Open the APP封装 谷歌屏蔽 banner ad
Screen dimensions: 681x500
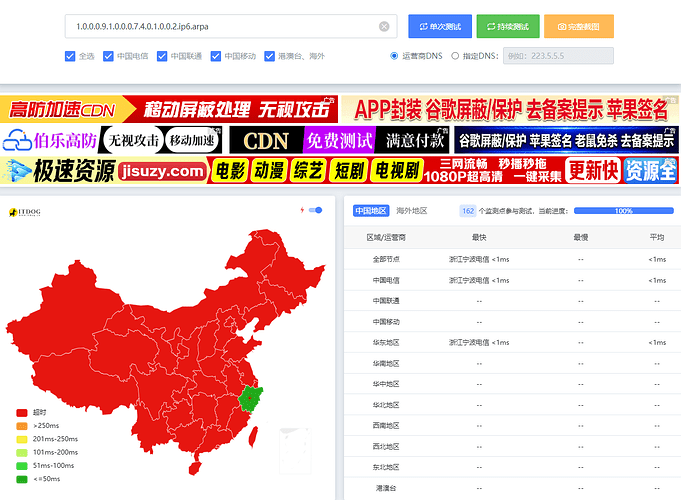510,109
